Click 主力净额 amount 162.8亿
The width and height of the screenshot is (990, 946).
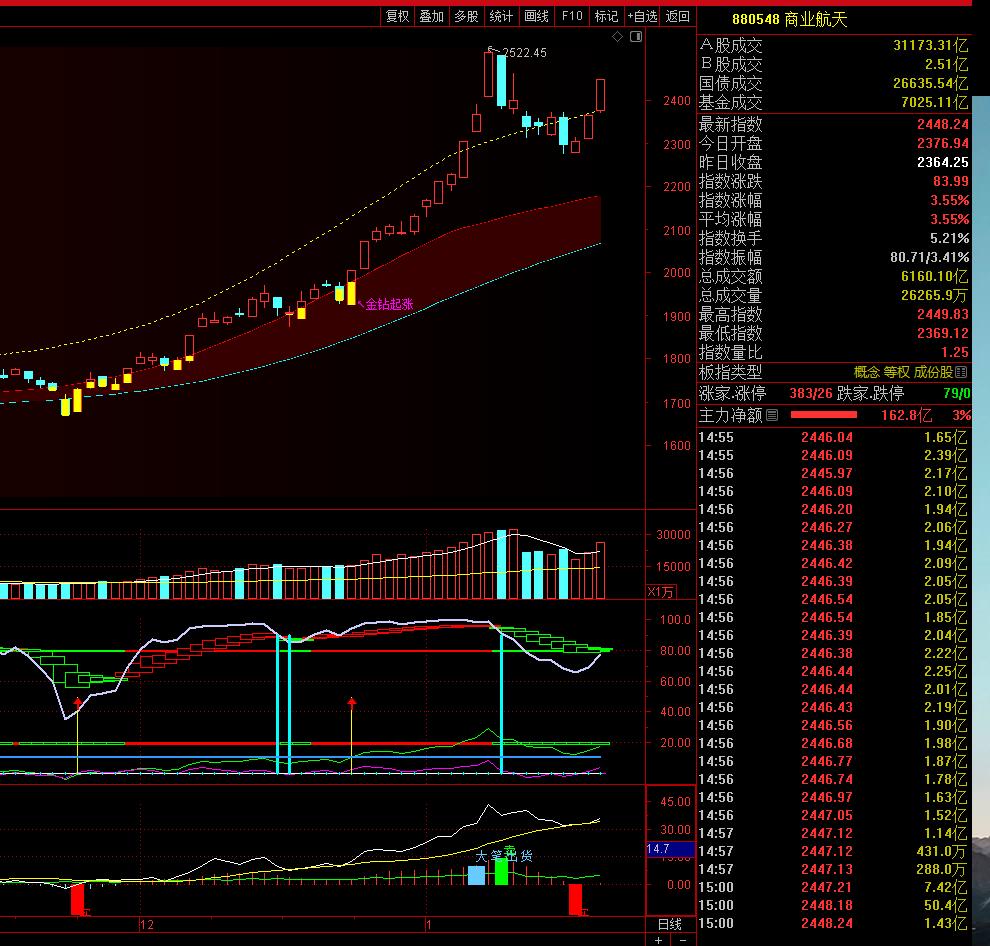tap(907, 415)
